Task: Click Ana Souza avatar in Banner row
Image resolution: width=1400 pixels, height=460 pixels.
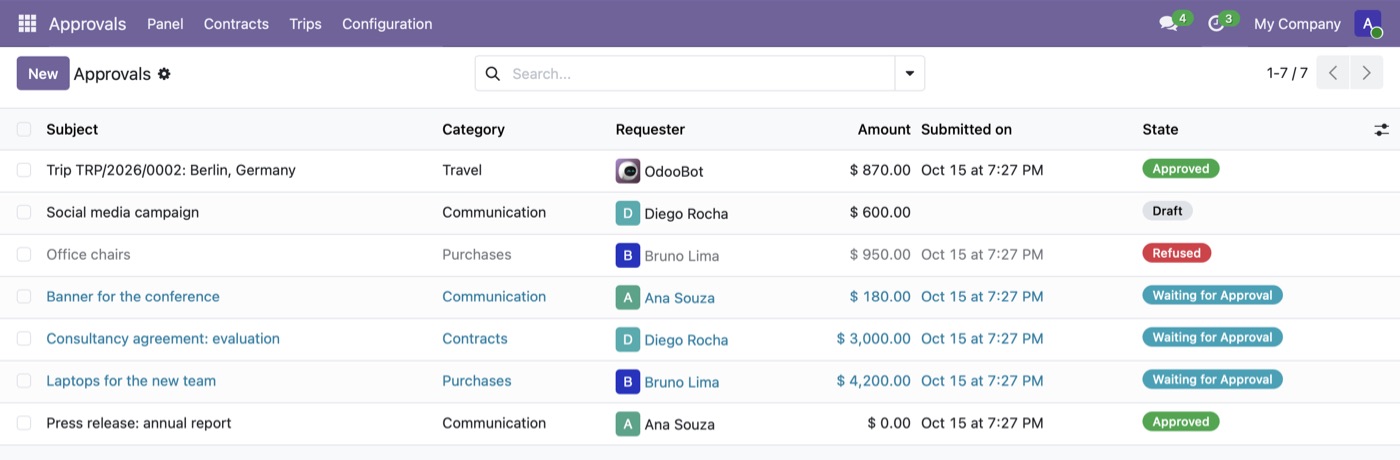Action: click(627, 297)
